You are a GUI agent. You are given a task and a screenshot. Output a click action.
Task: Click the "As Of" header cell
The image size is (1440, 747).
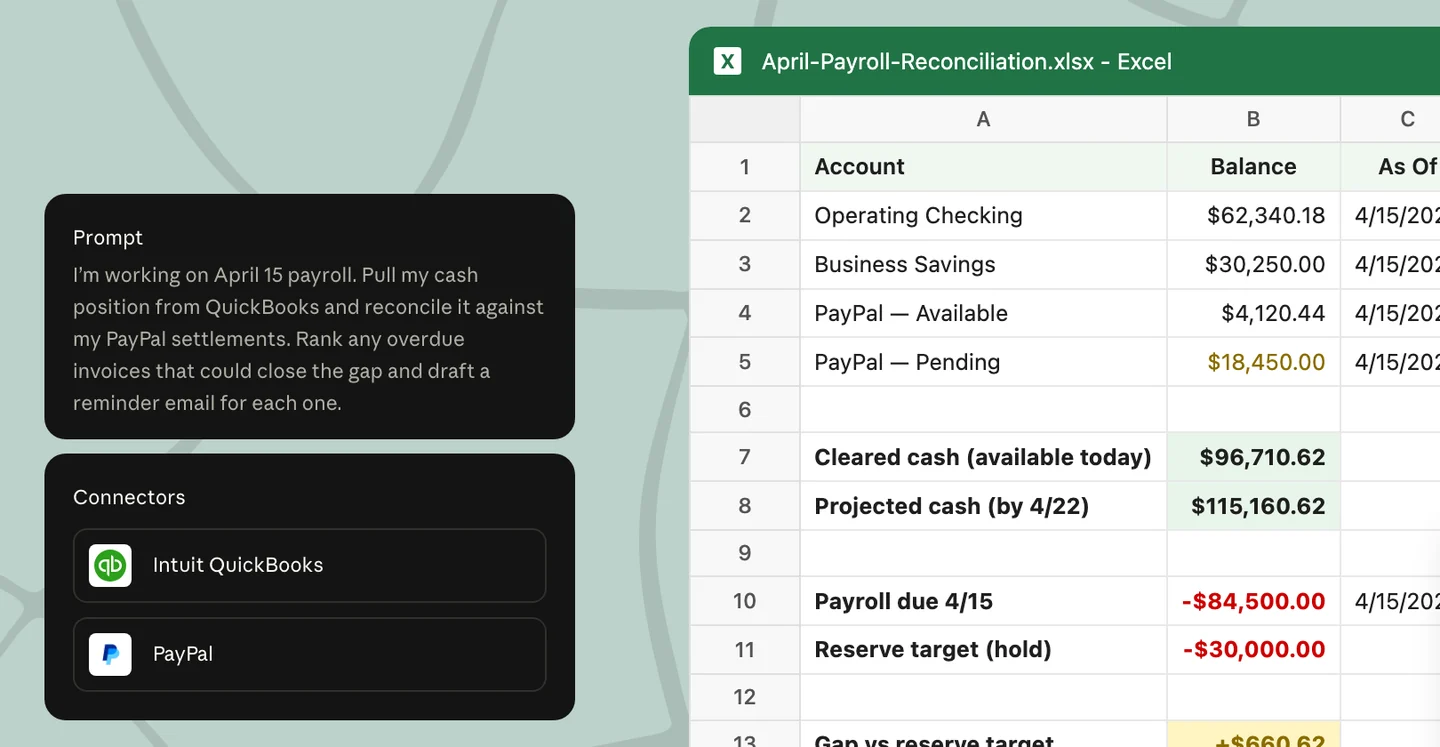(x=1391, y=167)
